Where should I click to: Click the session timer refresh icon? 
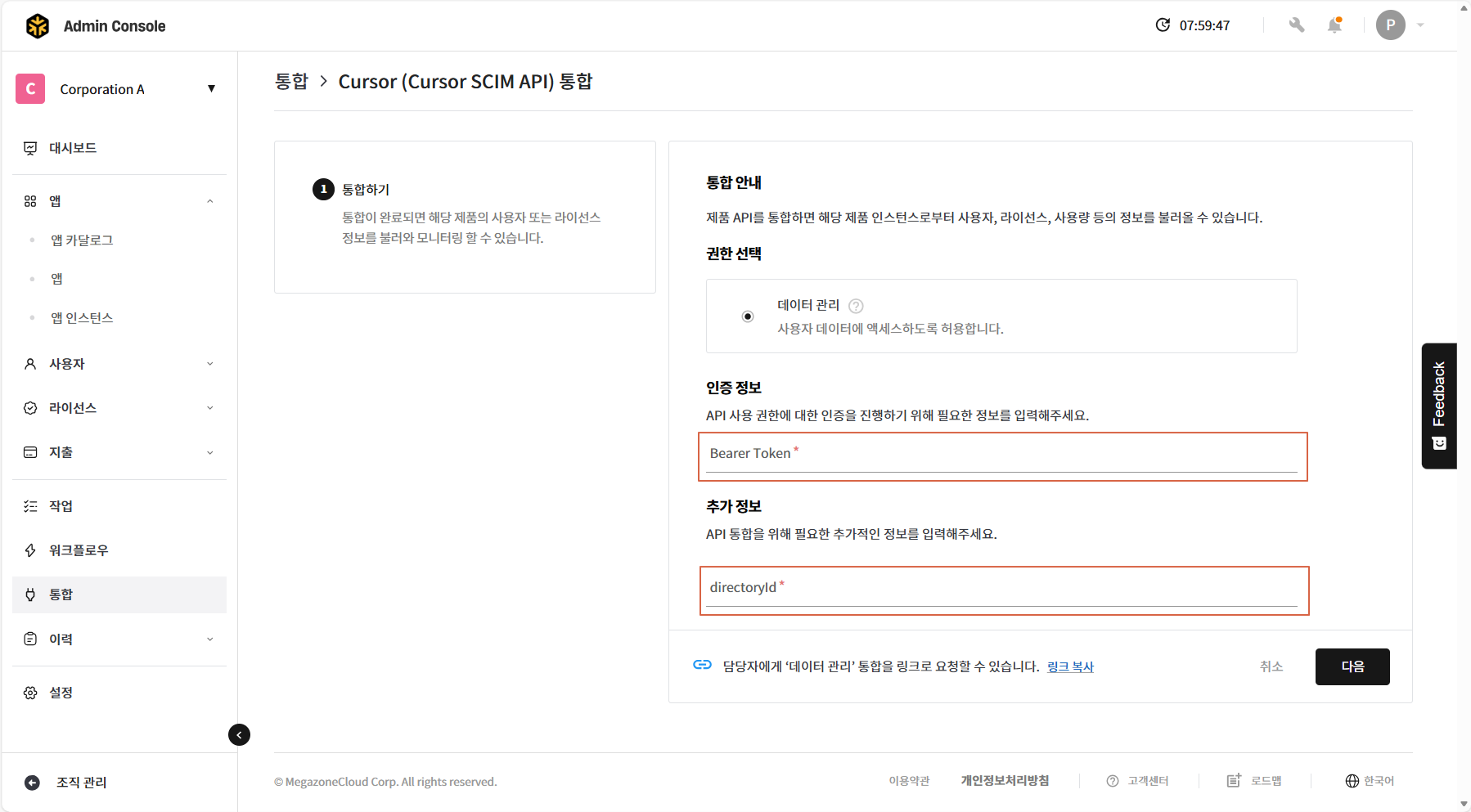[x=1163, y=25]
